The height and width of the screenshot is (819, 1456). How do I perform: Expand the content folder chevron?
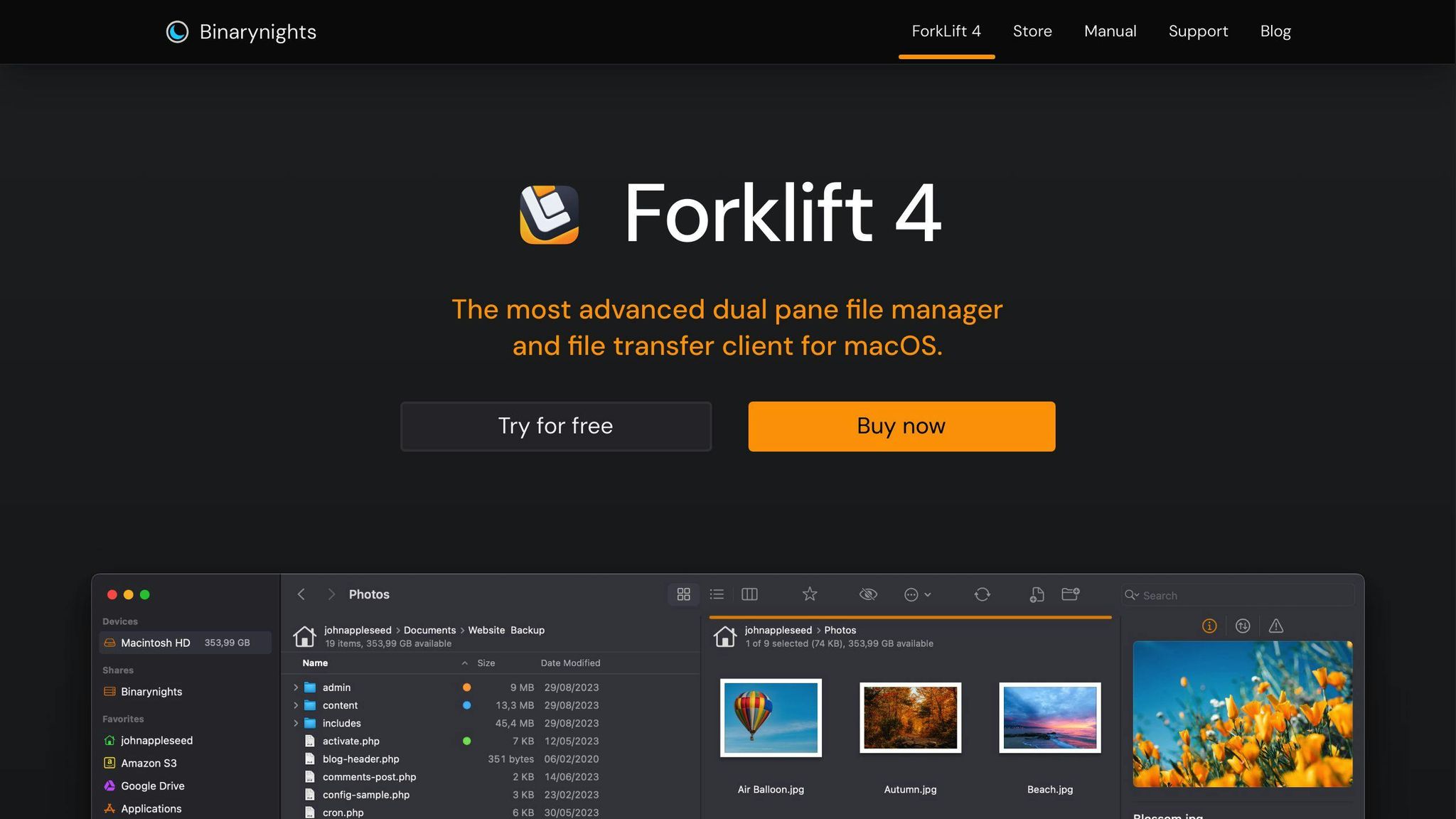[x=296, y=705]
